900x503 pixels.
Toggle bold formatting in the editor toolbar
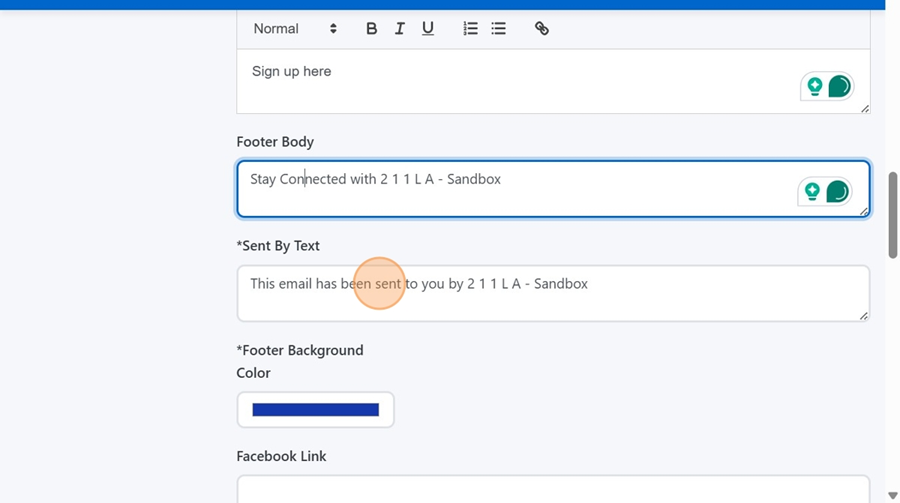pos(371,29)
